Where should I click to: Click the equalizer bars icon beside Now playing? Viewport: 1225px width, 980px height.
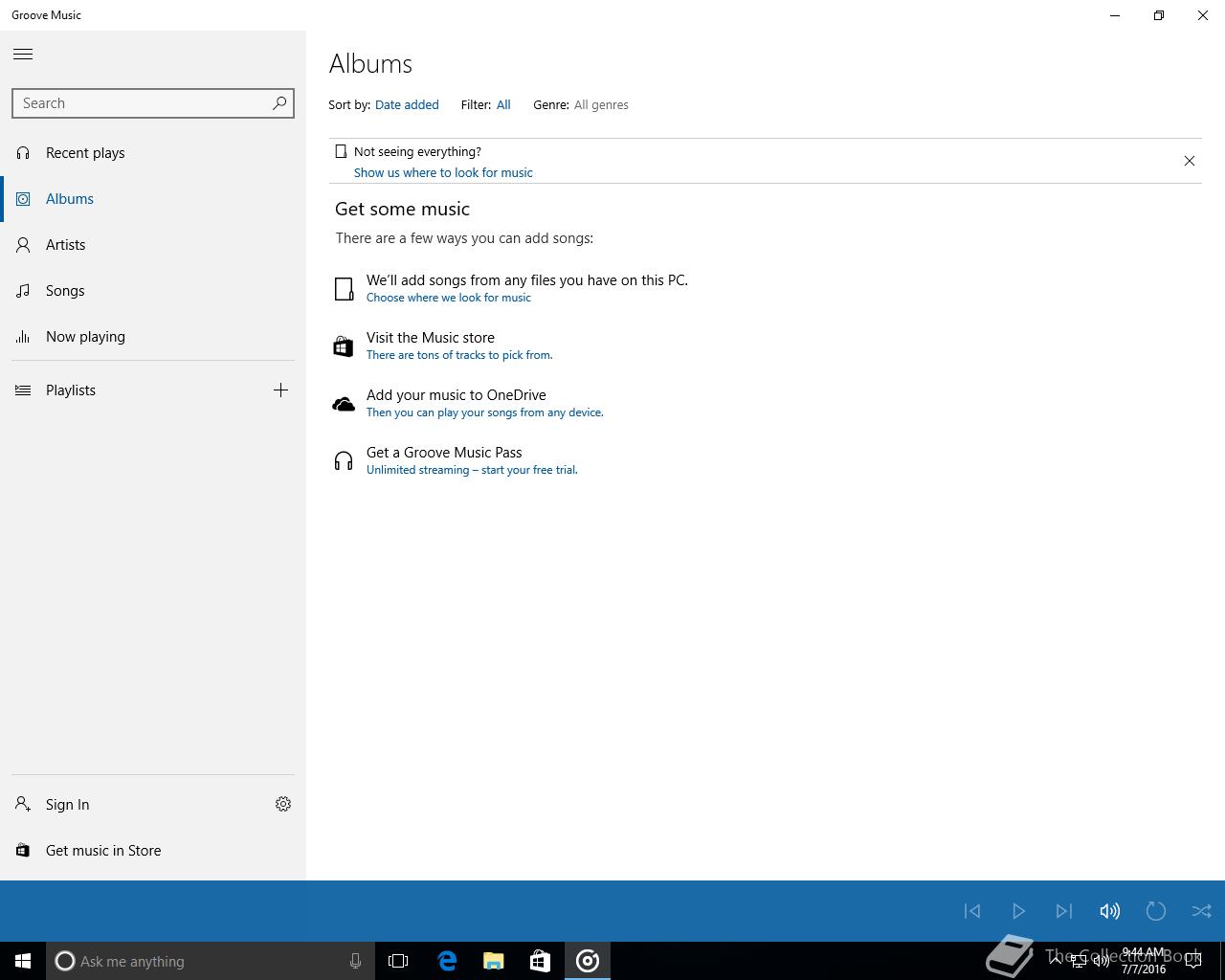point(23,337)
